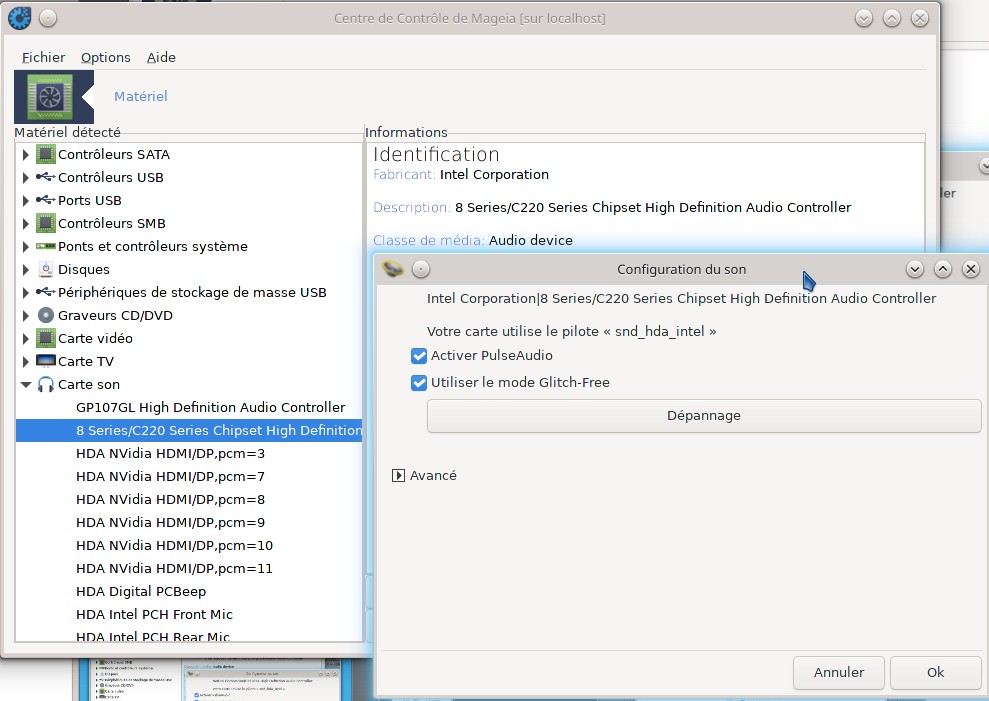Click the Dépannage button
This screenshot has width=989, height=701.
click(704, 416)
